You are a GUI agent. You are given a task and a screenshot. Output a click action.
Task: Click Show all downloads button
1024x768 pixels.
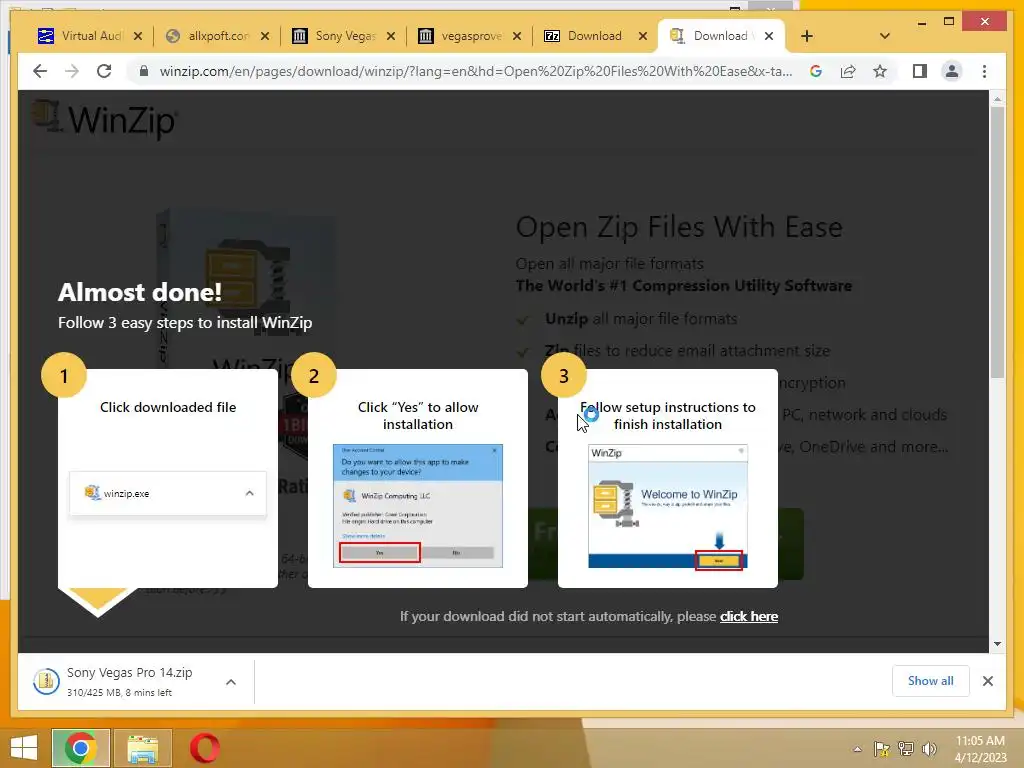point(930,681)
